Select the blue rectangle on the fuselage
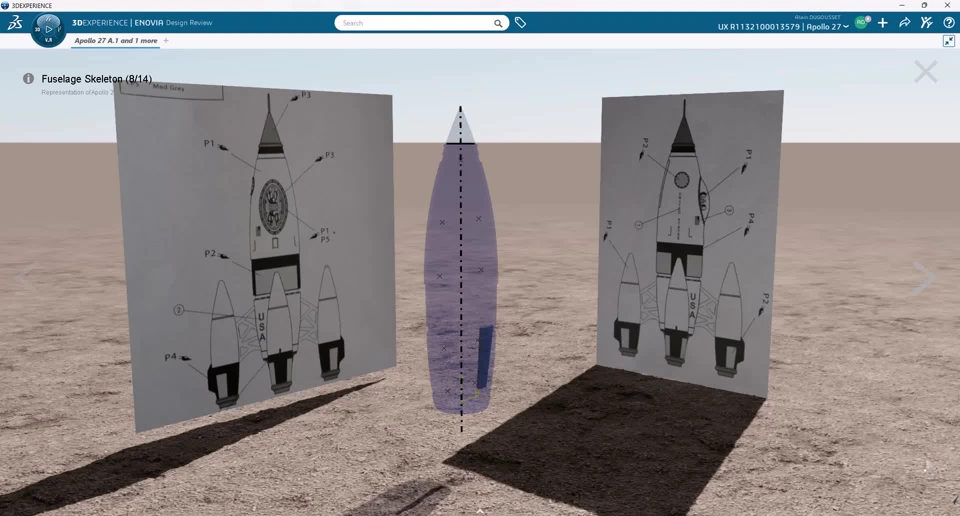 click(x=485, y=357)
